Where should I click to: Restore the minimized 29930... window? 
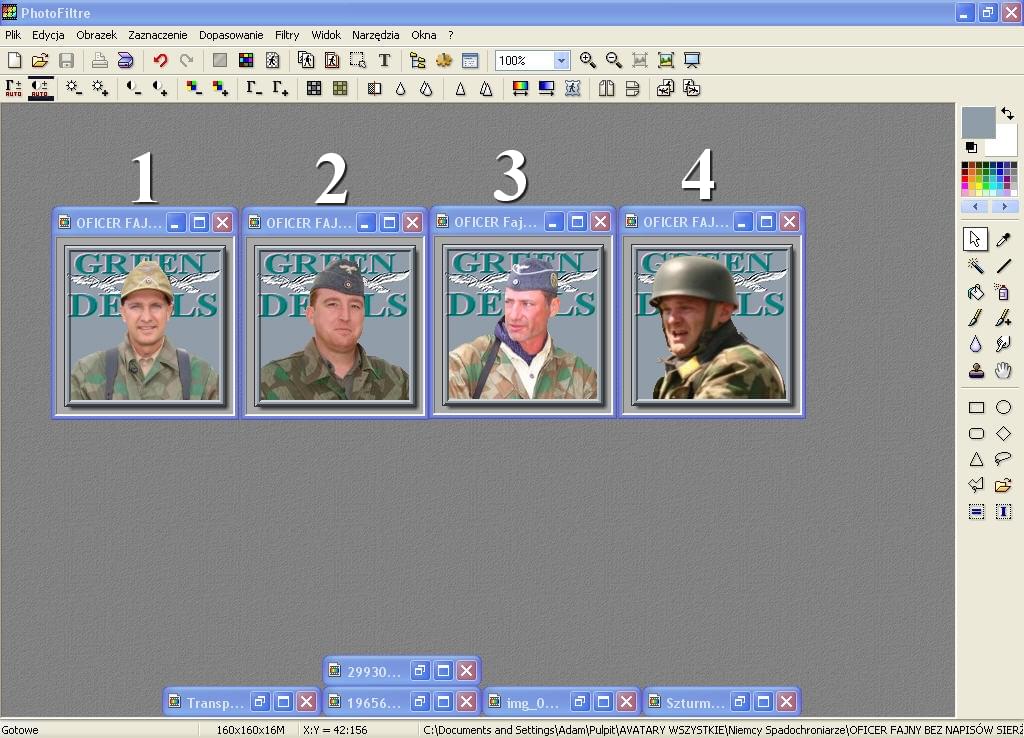(420, 671)
